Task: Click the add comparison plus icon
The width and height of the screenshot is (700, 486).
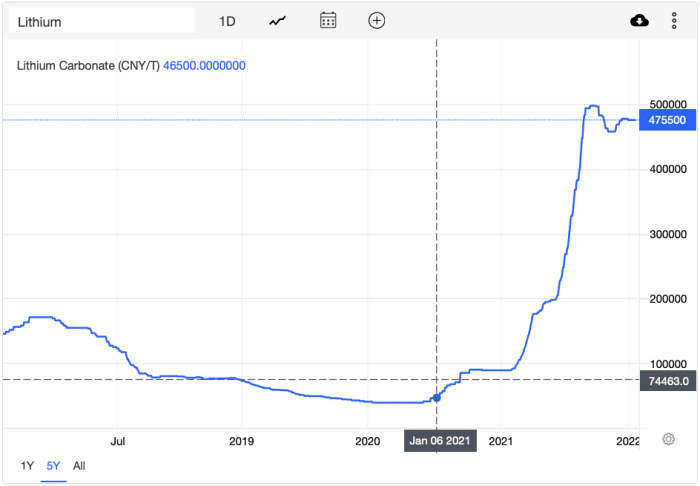Action: click(377, 21)
